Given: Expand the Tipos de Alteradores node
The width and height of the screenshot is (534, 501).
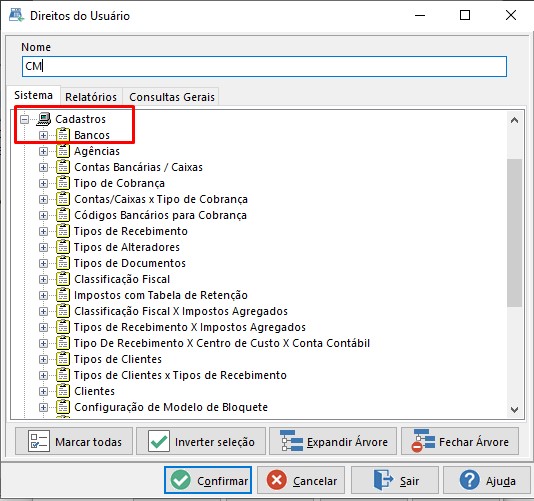Looking at the screenshot, I should click(43, 247).
